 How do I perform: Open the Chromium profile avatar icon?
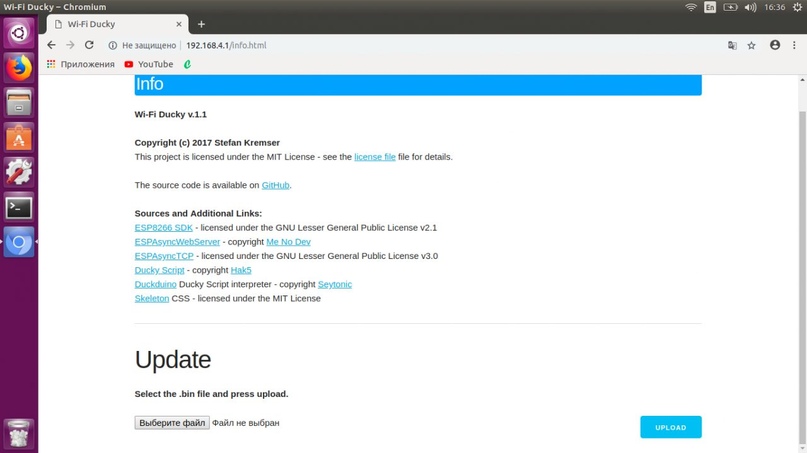click(x=775, y=45)
